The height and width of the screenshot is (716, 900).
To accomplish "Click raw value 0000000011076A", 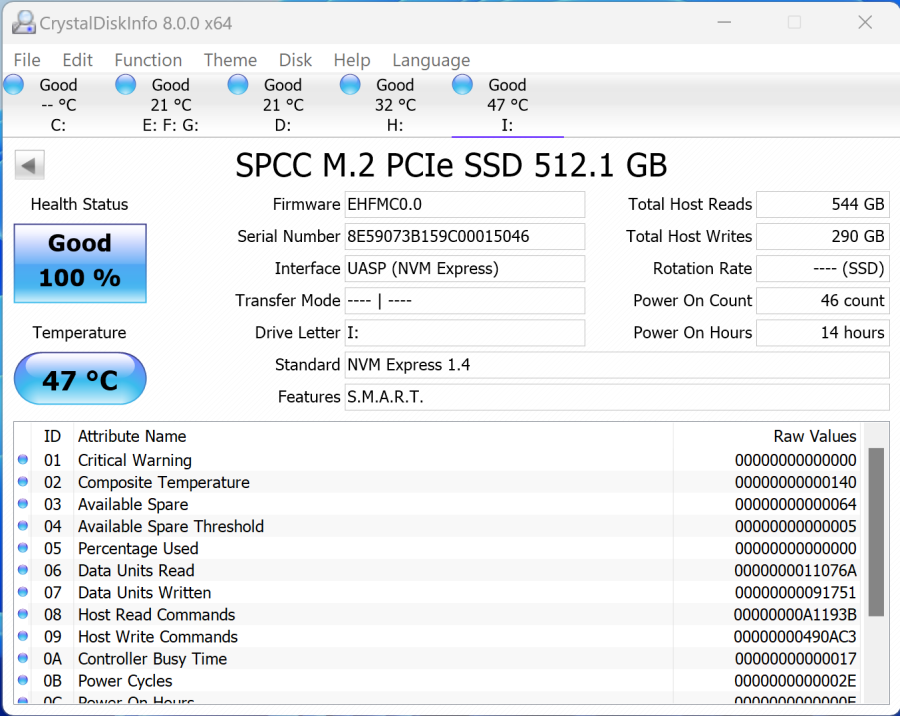I will pos(796,571).
